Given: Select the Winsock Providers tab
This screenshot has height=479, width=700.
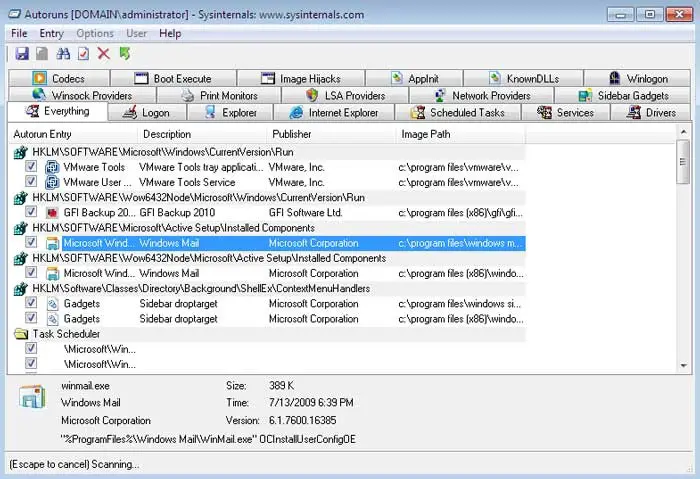Looking at the screenshot, I should (x=82, y=96).
